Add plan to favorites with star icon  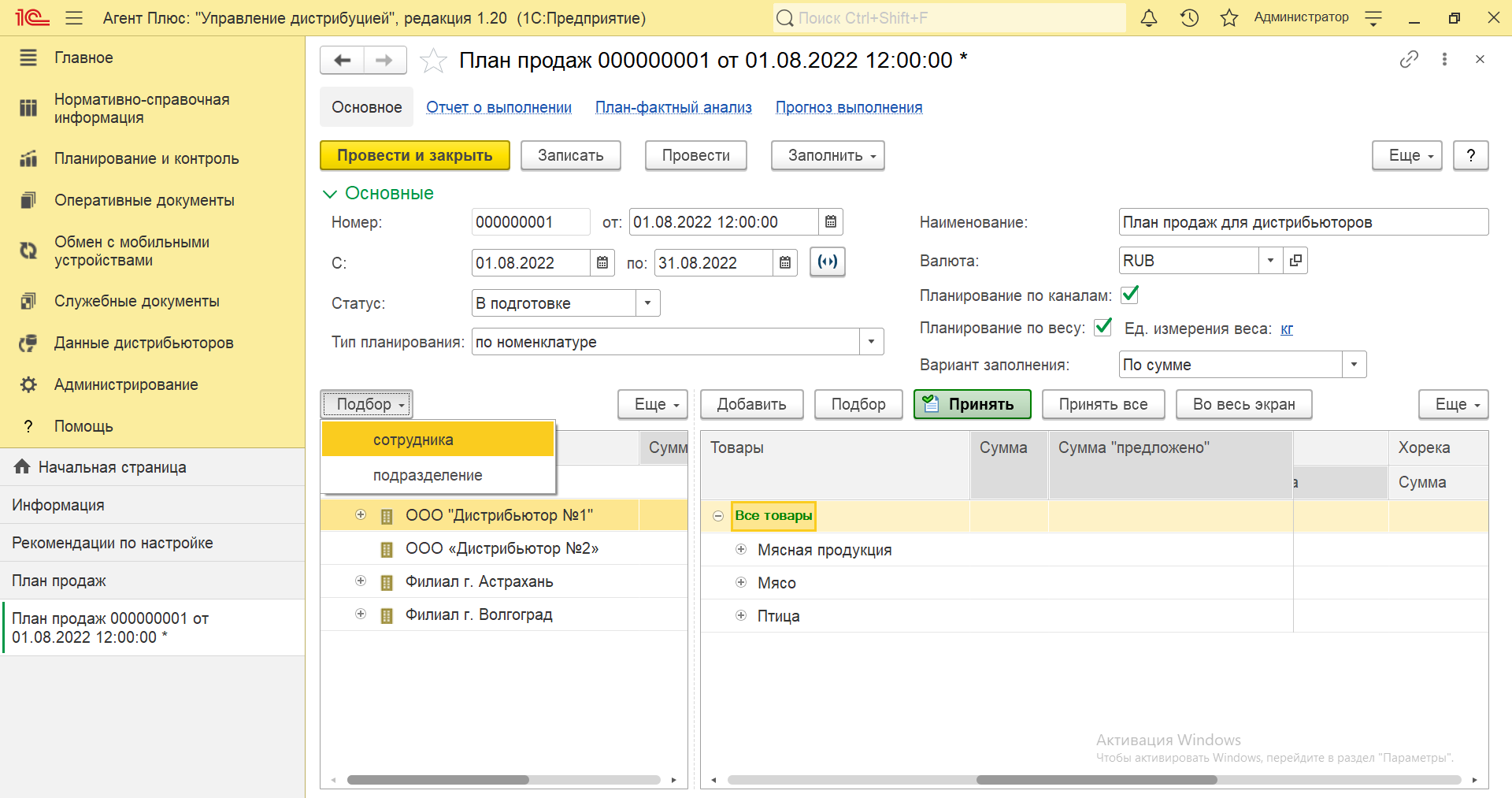click(x=433, y=61)
